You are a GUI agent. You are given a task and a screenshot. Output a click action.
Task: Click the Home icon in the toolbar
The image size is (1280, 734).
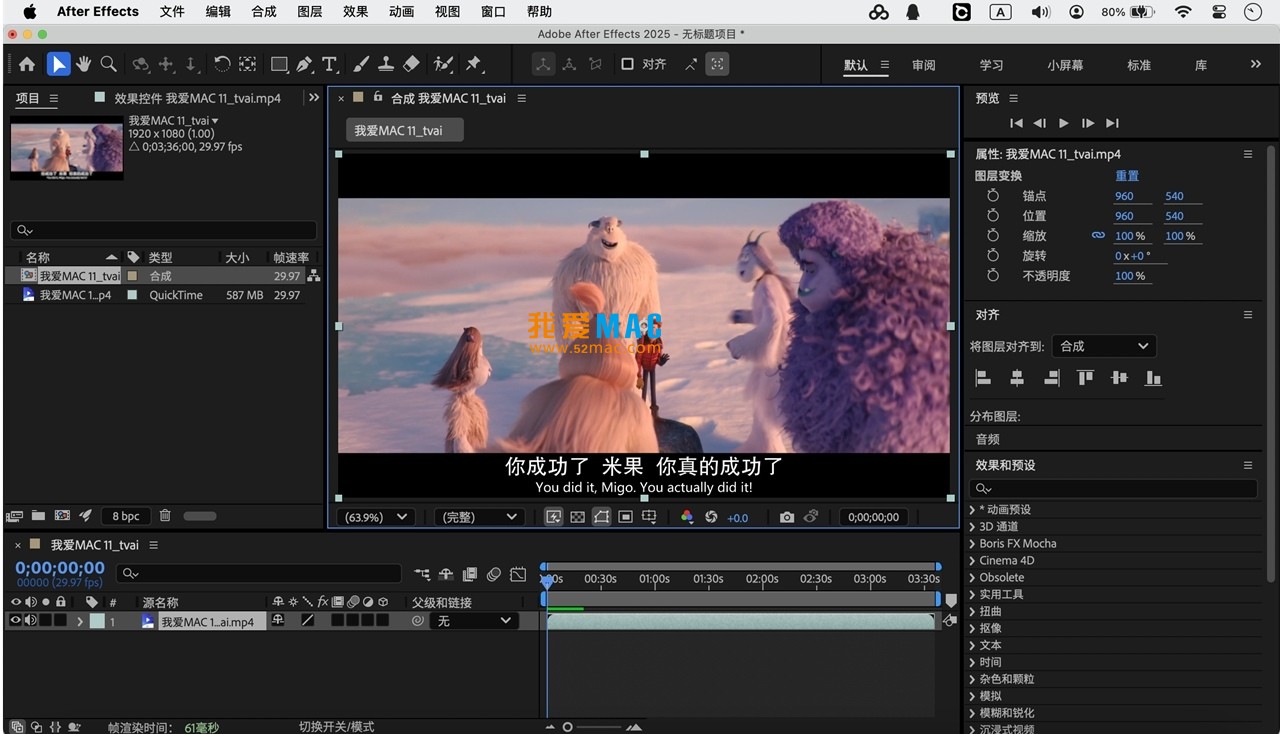coord(27,64)
